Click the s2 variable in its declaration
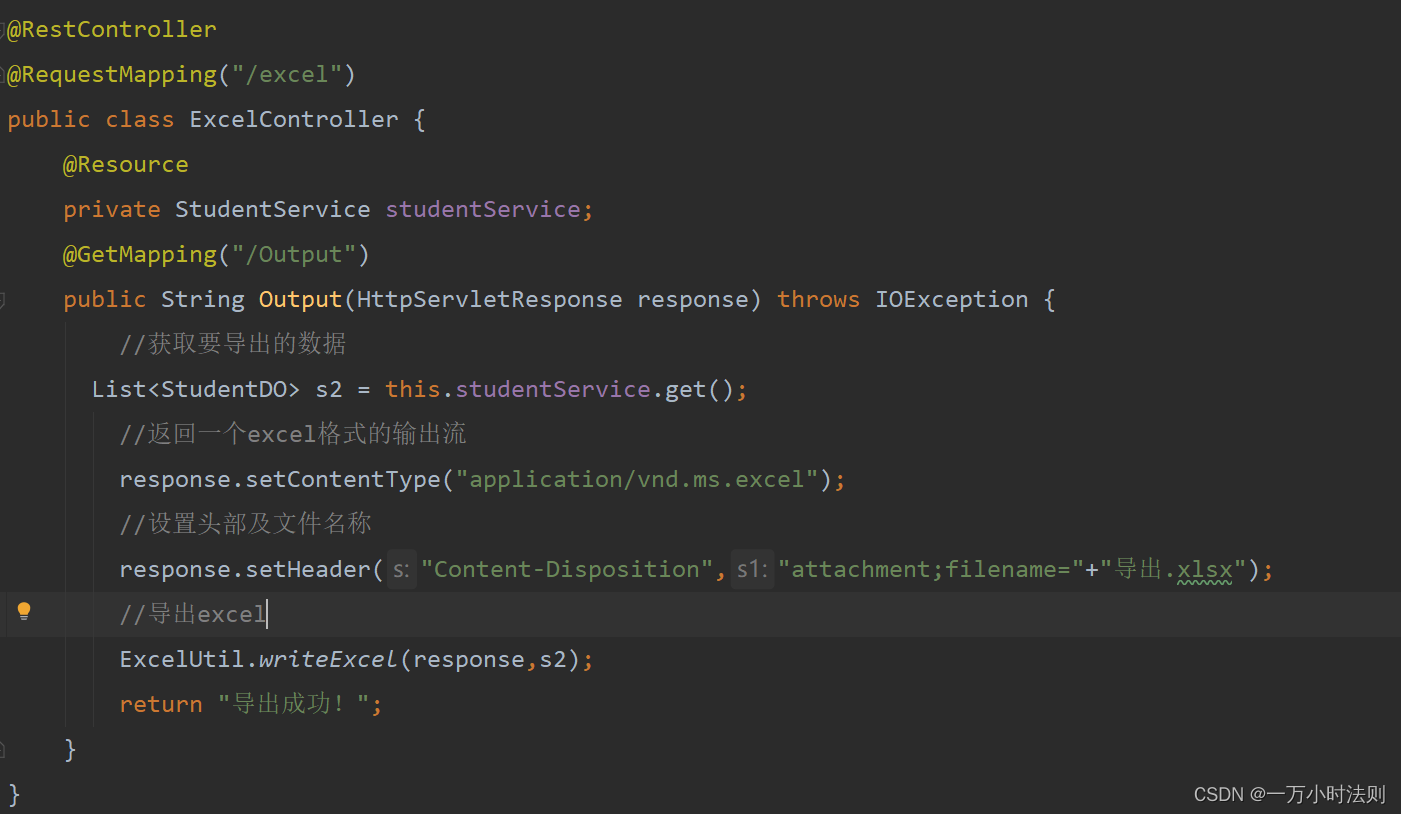The image size is (1401, 814). pos(329,389)
